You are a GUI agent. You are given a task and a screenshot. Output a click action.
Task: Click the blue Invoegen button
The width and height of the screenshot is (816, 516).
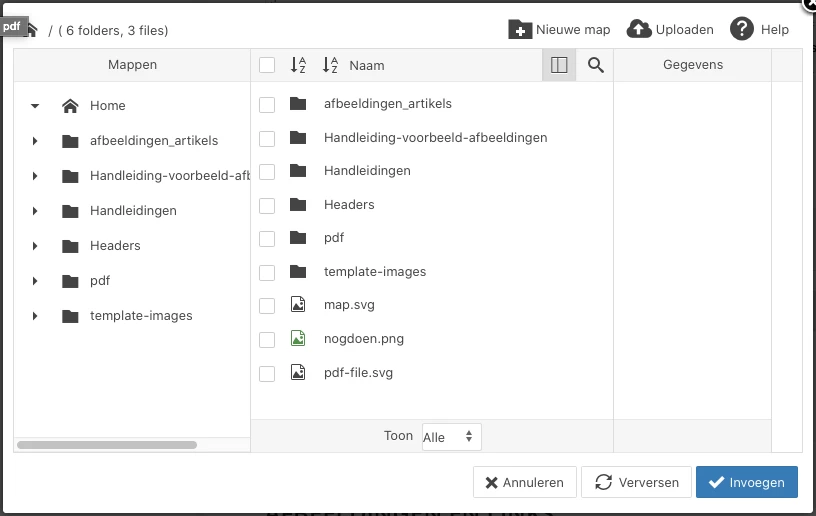[x=747, y=482]
